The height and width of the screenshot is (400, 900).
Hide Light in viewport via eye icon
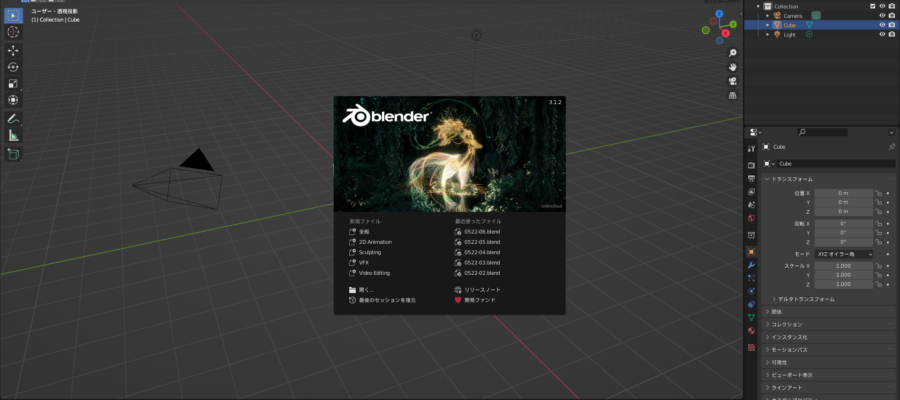pos(883,34)
